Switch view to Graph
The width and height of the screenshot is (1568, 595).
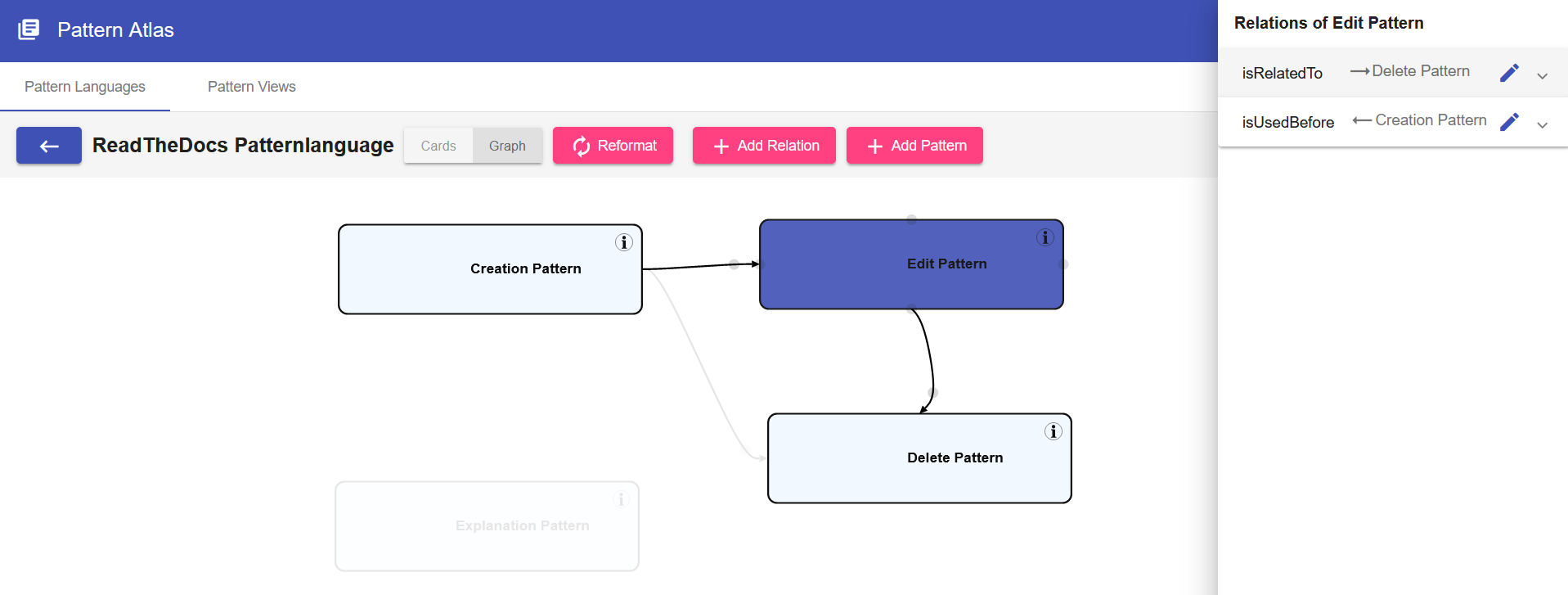(x=507, y=146)
